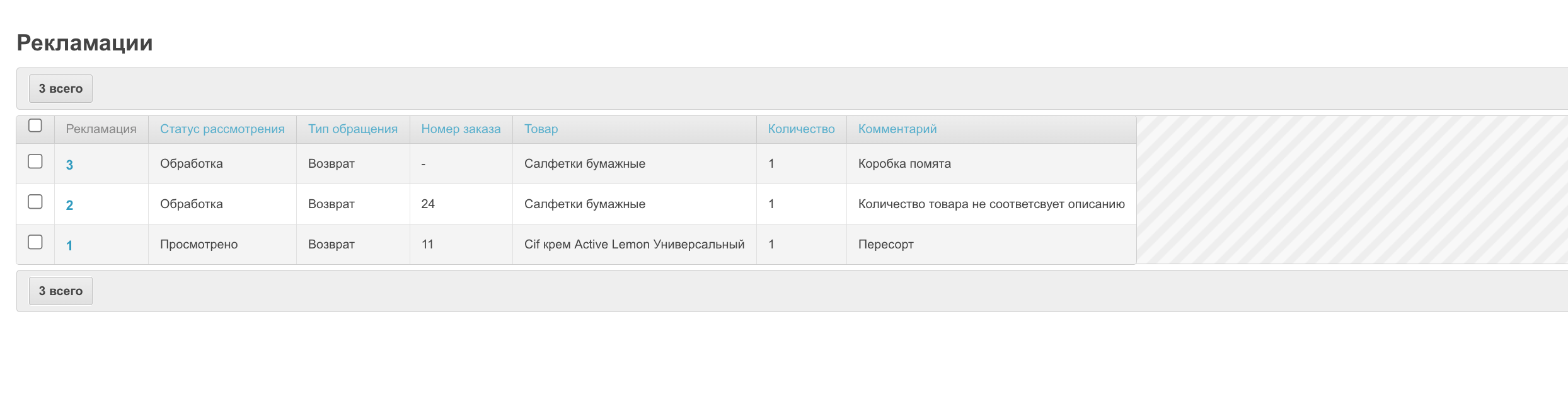This screenshot has height=396, width=1568.
Task: Sort by Номер заказа column header
Action: coord(461,129)
